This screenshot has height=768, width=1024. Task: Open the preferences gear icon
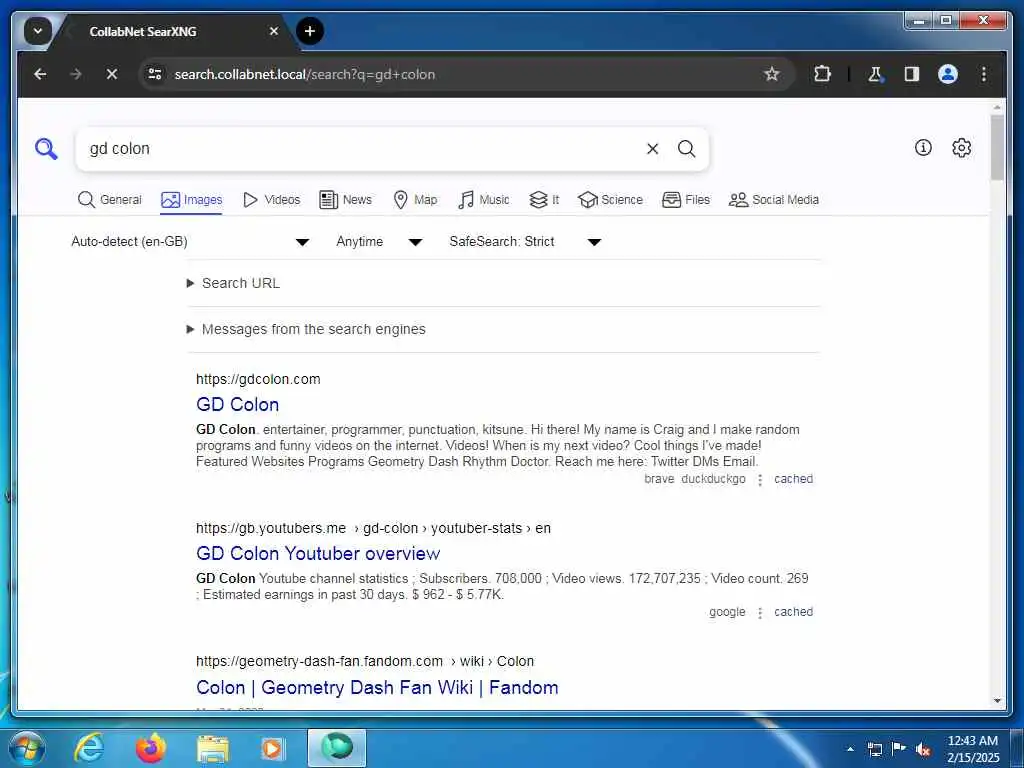click(961, 148)
